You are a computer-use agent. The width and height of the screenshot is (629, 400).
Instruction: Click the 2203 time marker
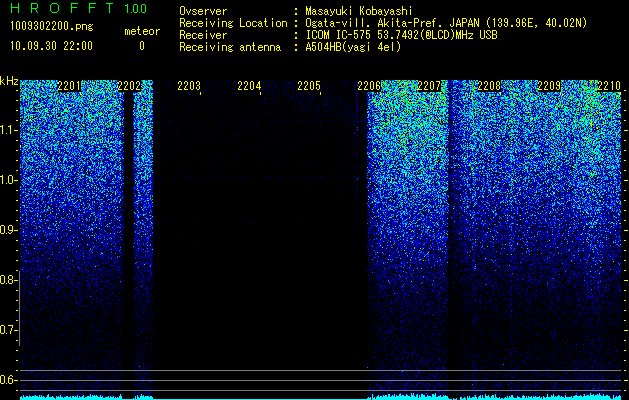(x=189, y=86)
